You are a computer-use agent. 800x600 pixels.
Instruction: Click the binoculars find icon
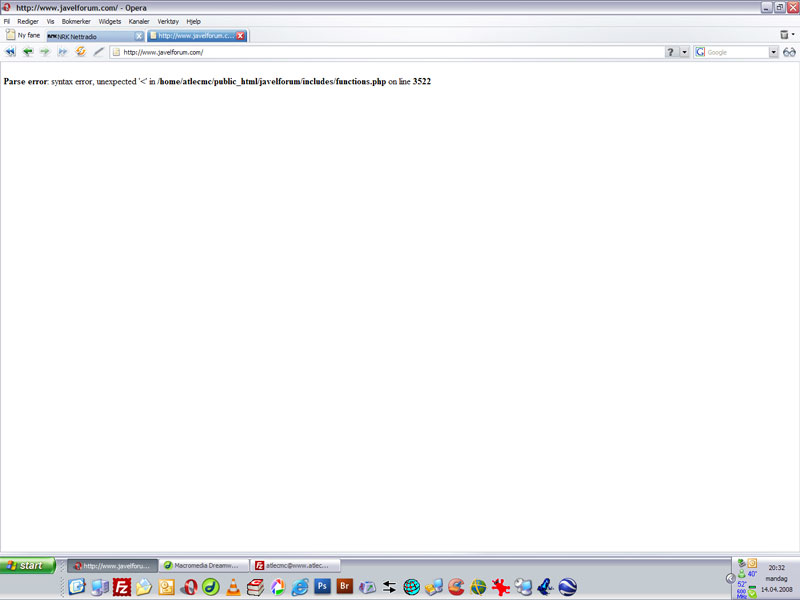[789, 52]
